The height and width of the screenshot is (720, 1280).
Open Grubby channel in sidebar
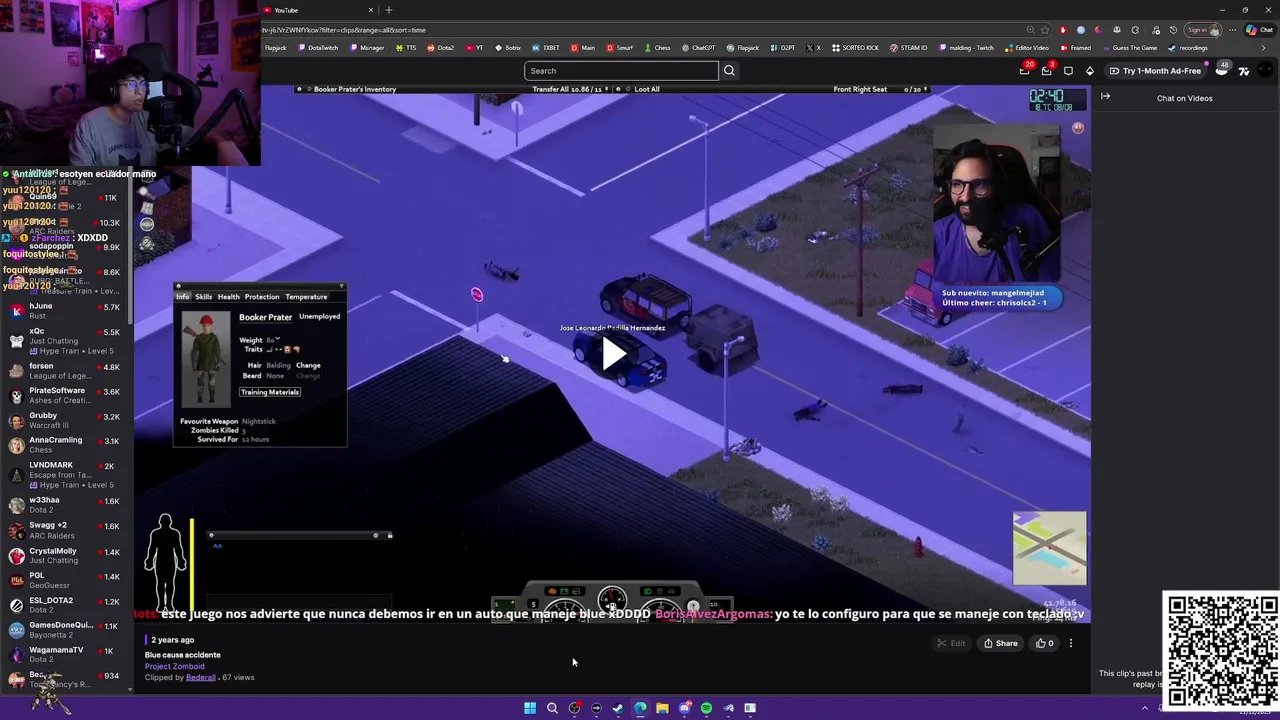[66, 420]
